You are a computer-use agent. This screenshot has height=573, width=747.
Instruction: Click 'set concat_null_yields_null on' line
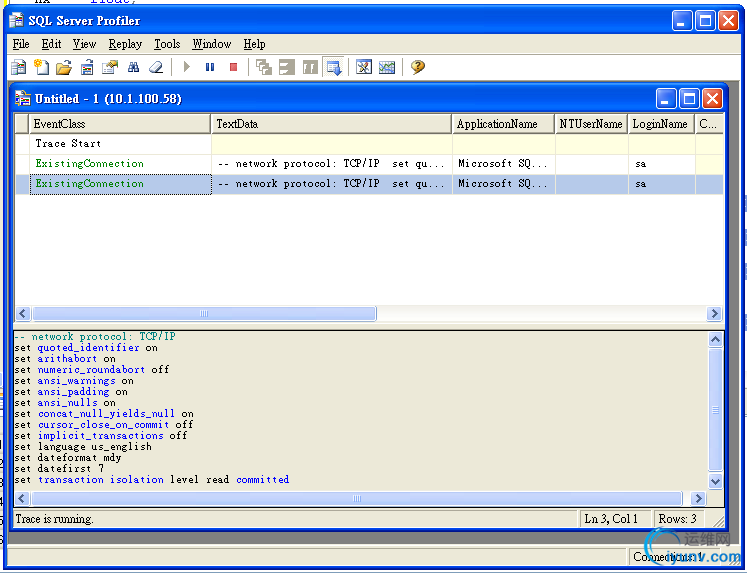coord(104,413)
